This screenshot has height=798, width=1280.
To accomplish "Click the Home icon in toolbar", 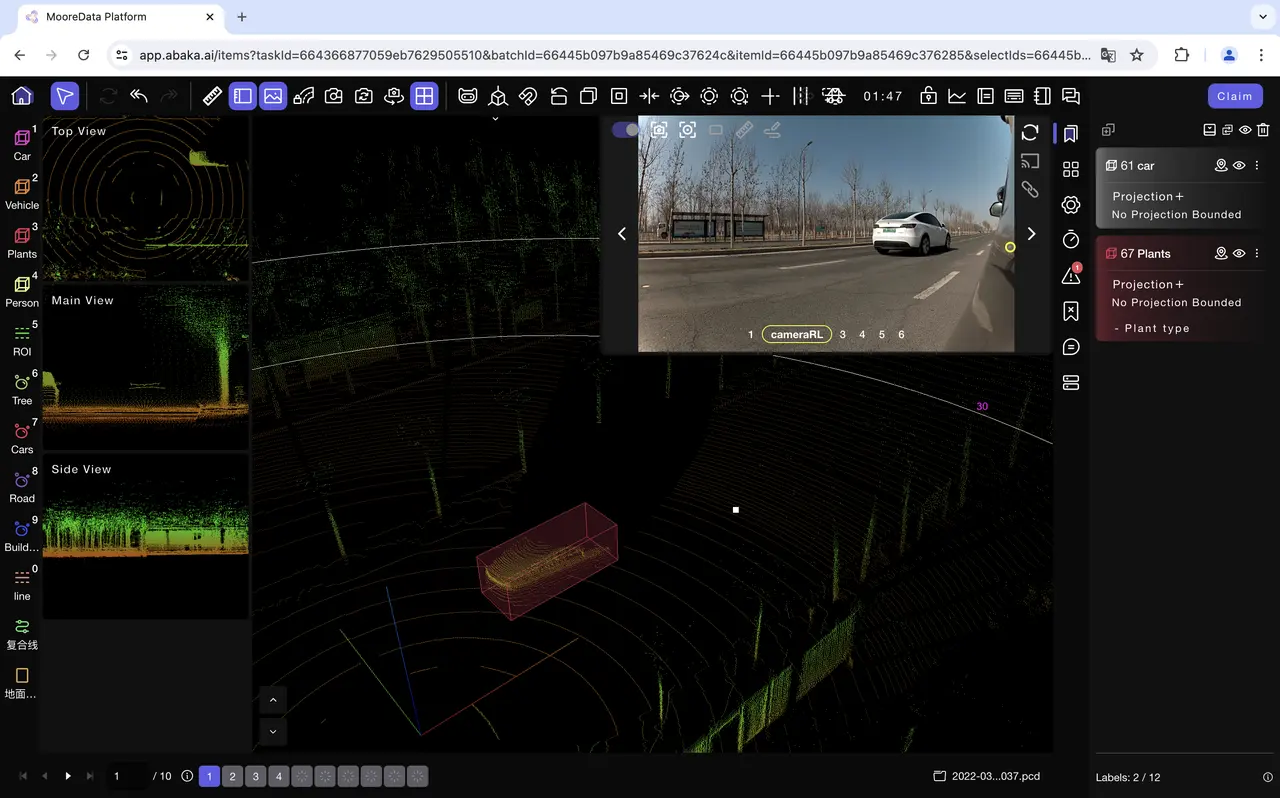I will pyautogui.click(x=22, y=96).
